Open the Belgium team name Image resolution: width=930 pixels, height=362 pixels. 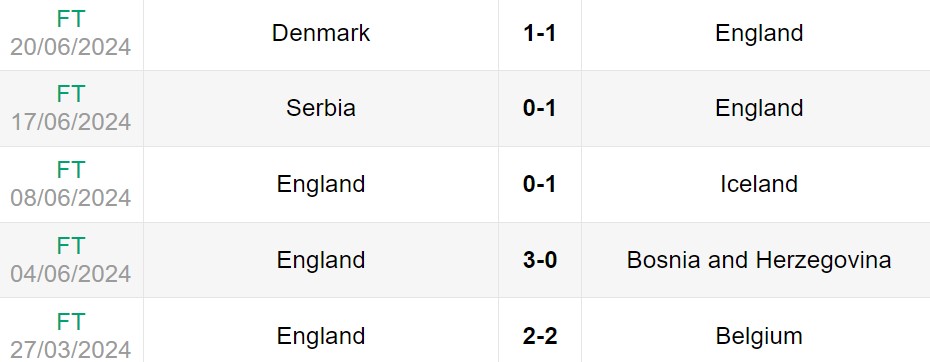[x=759, y=336]
